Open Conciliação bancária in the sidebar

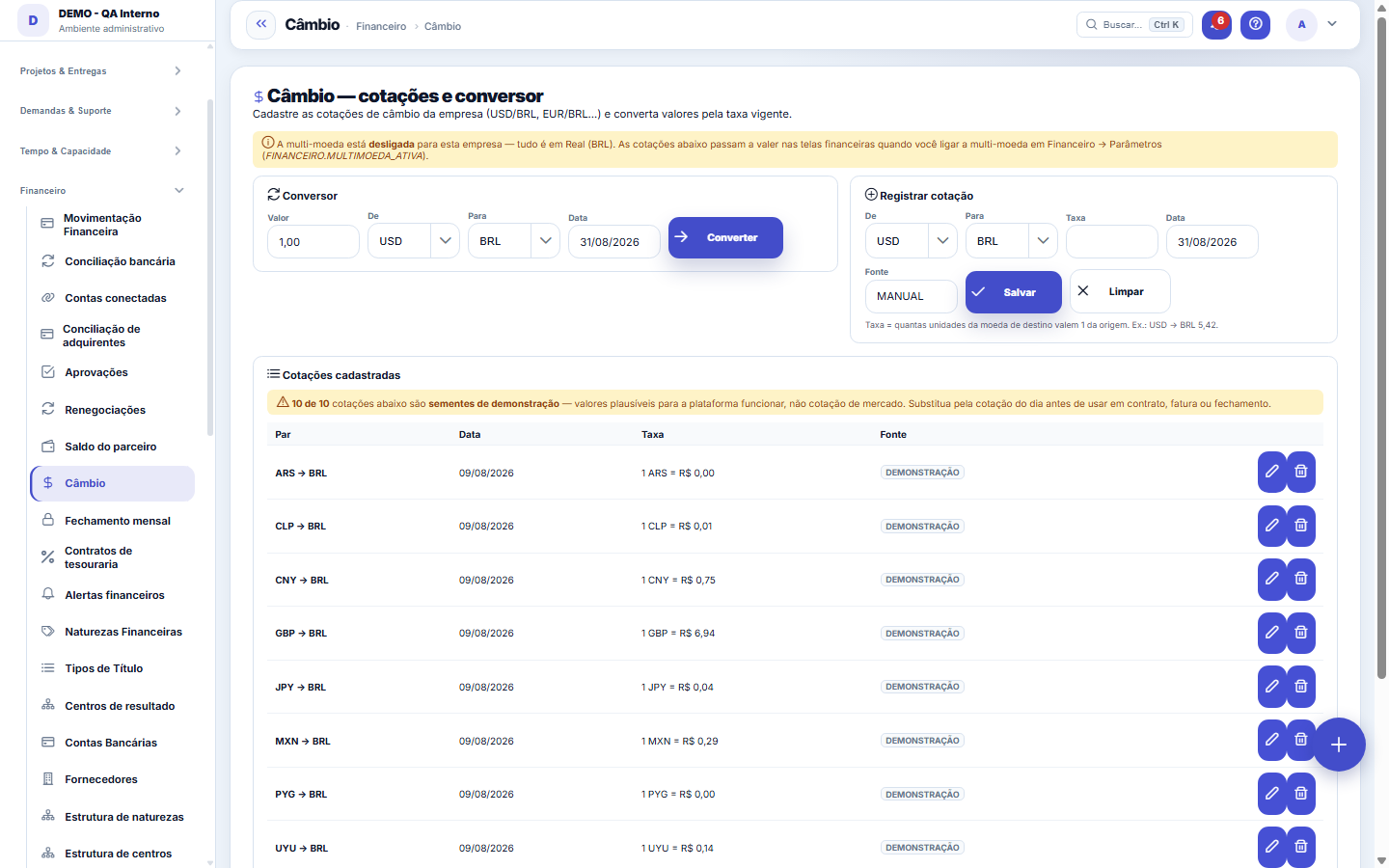113,261
